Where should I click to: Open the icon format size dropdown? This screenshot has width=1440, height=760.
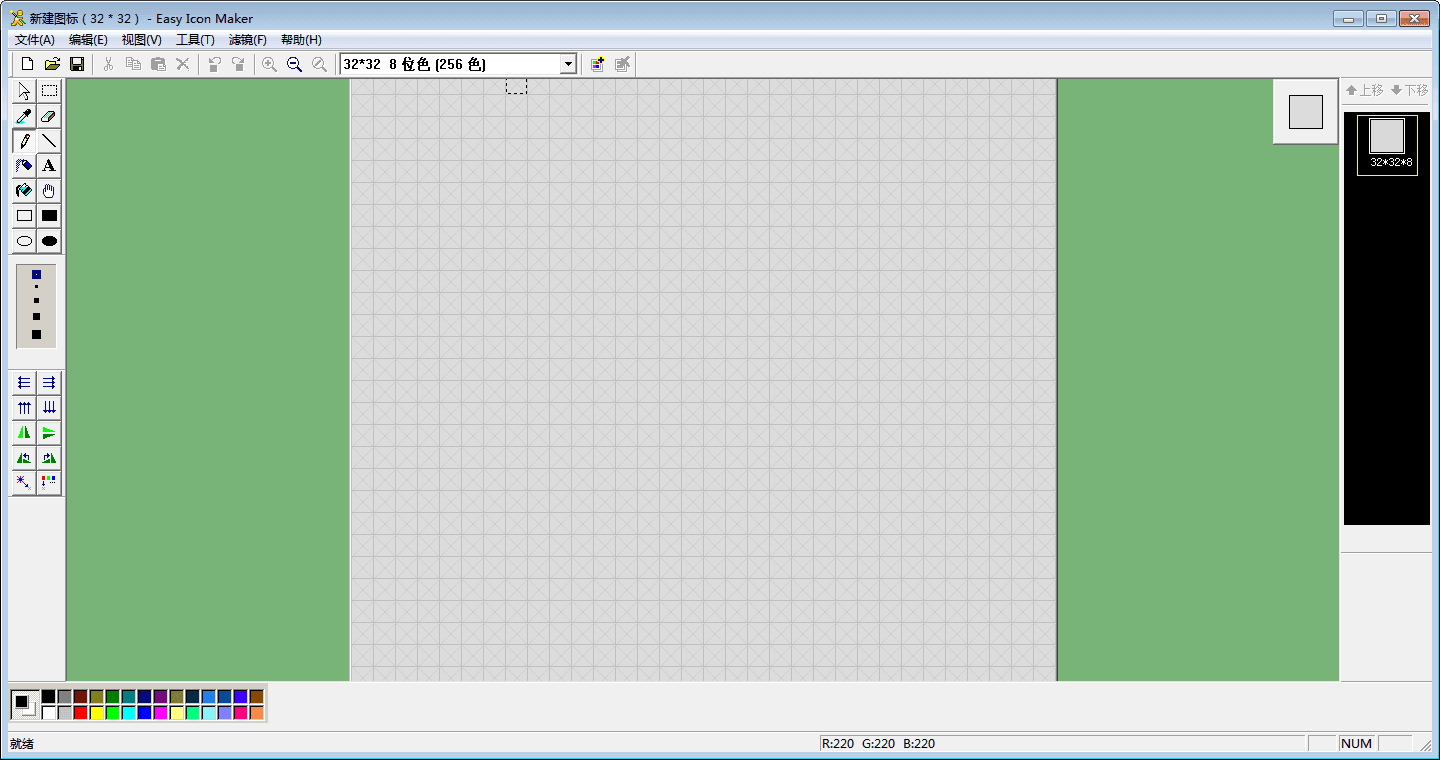[567, 64]
